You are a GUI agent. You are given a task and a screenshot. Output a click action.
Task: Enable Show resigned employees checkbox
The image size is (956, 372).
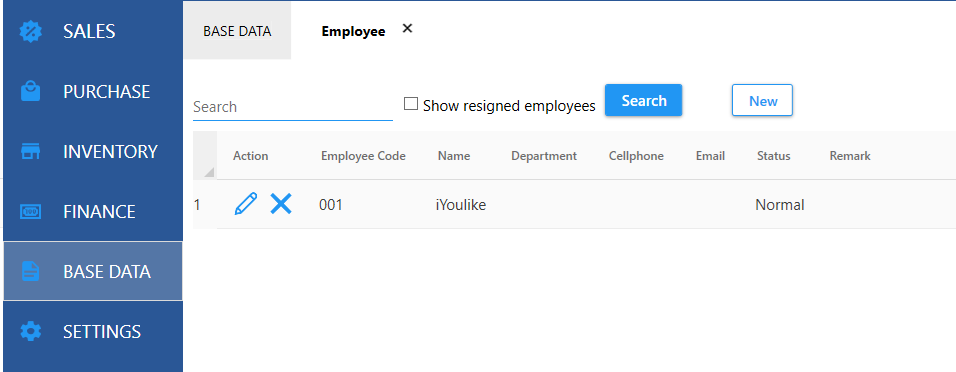click(x=411, y=104)
